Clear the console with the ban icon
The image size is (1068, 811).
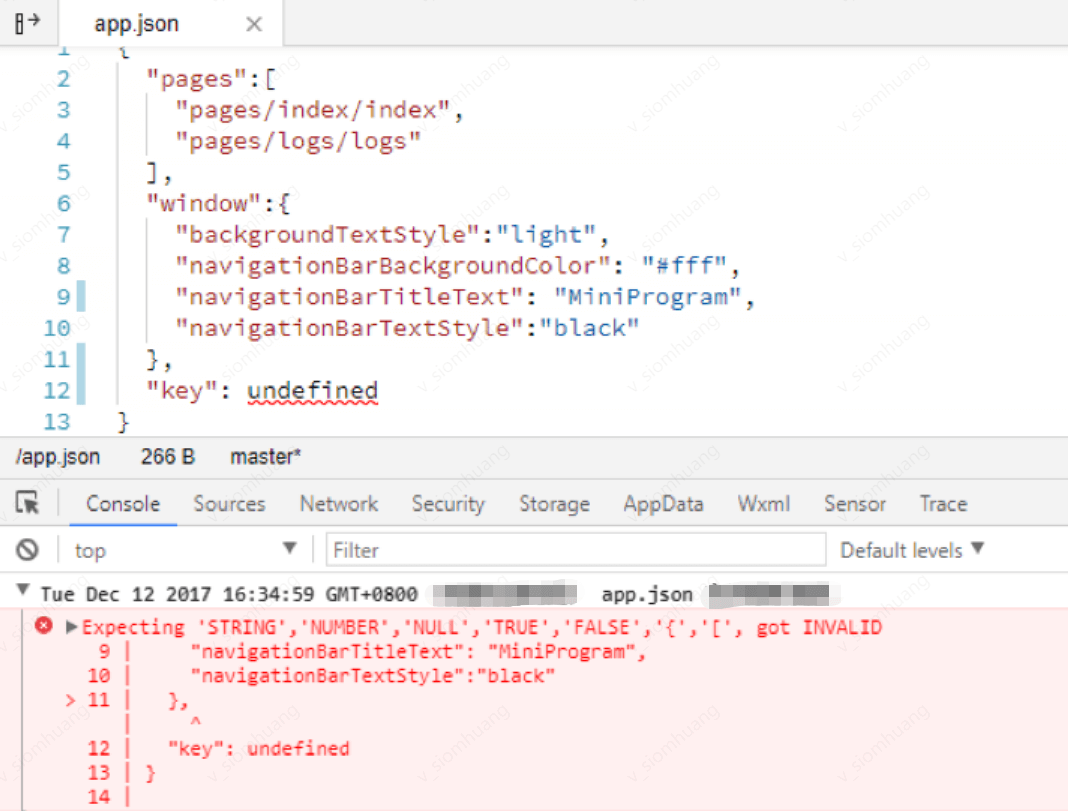click(x=27, y=550)
